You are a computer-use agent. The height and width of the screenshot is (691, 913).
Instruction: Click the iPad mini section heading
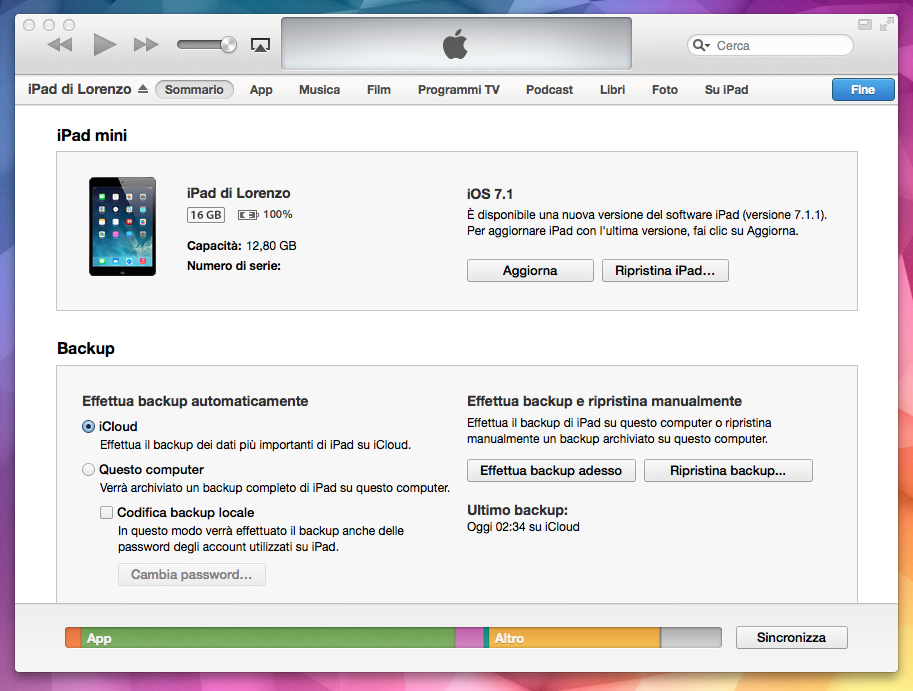(92, 135)
